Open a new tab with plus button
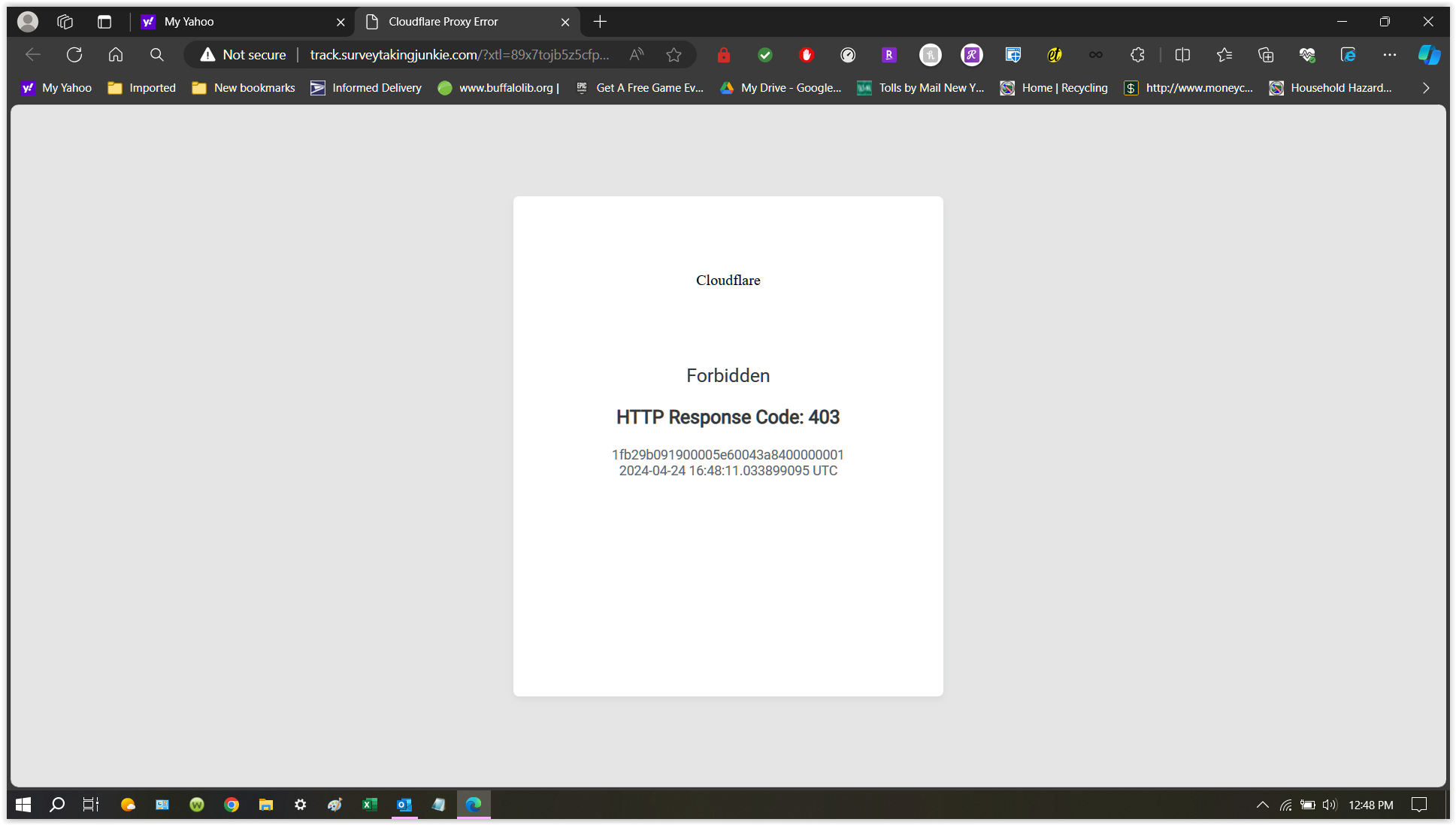 click(x=600, y=22)
